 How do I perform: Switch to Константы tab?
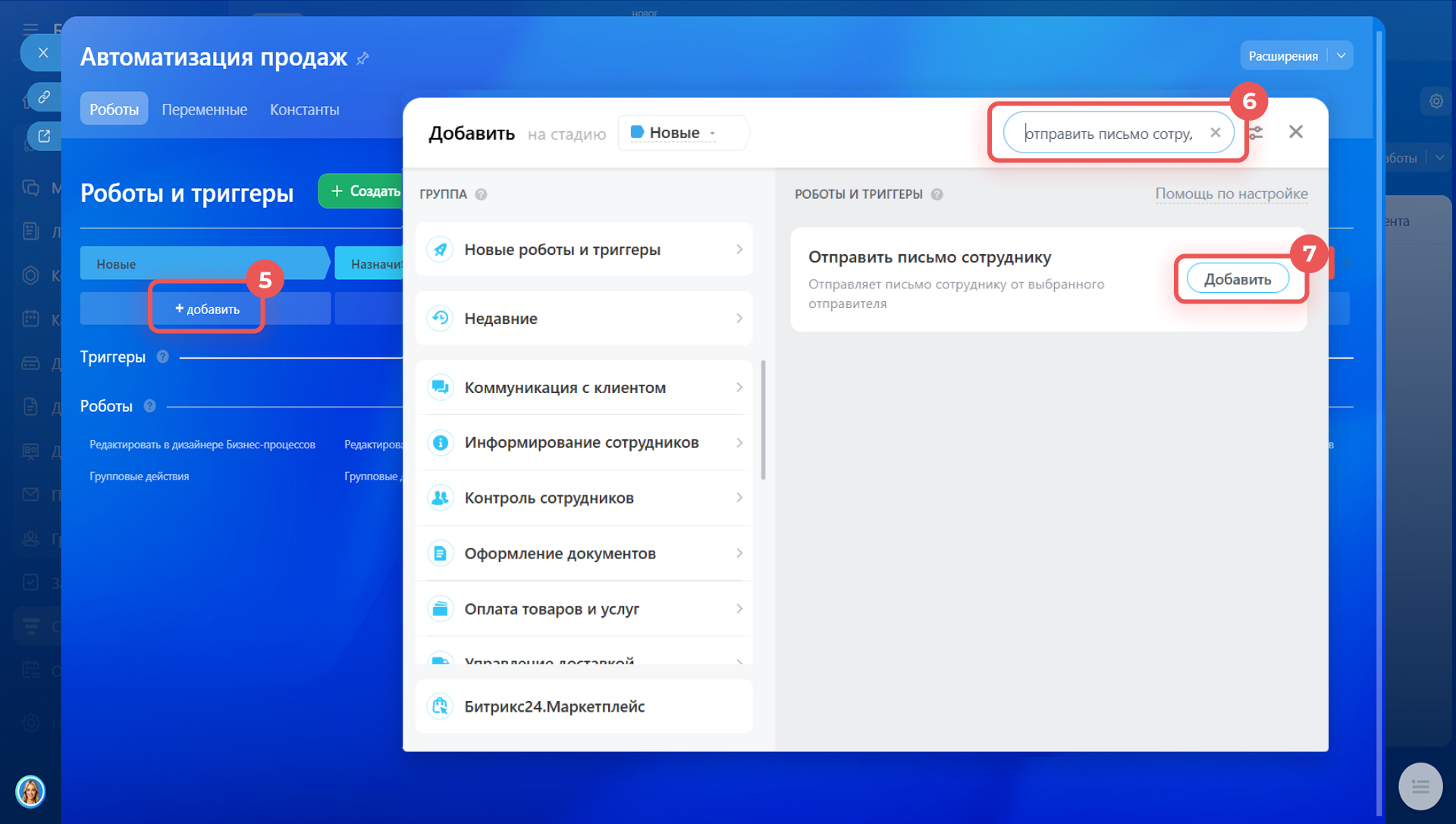(304, 109)
